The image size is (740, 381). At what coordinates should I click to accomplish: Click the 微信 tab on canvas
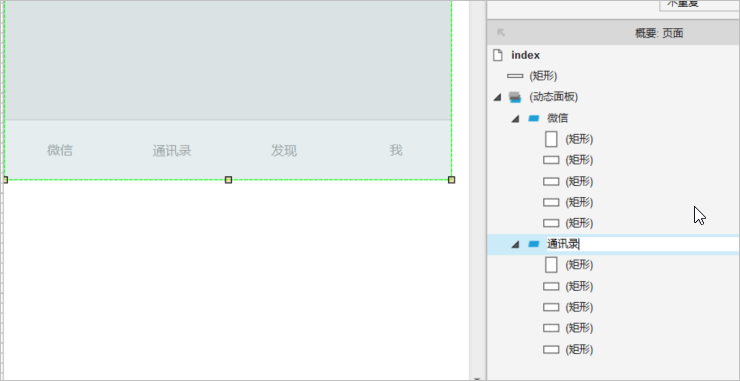60,151
